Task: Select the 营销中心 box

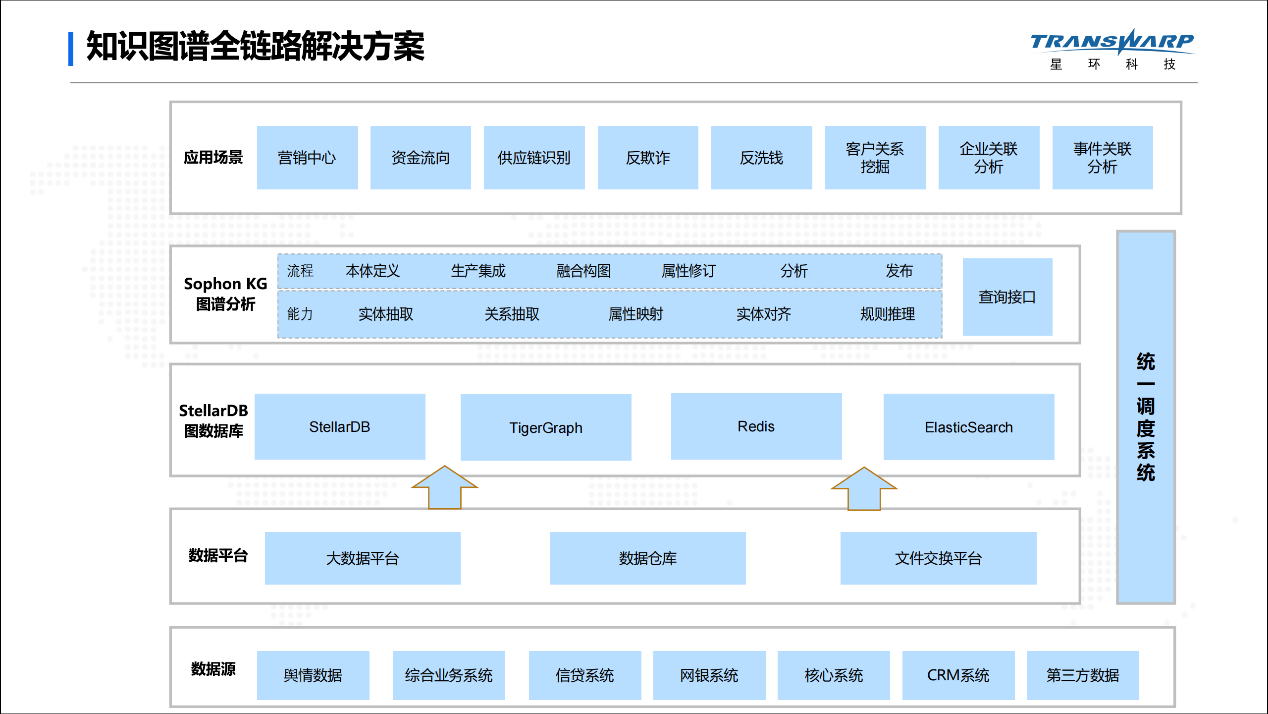Action: pos(307,157)
